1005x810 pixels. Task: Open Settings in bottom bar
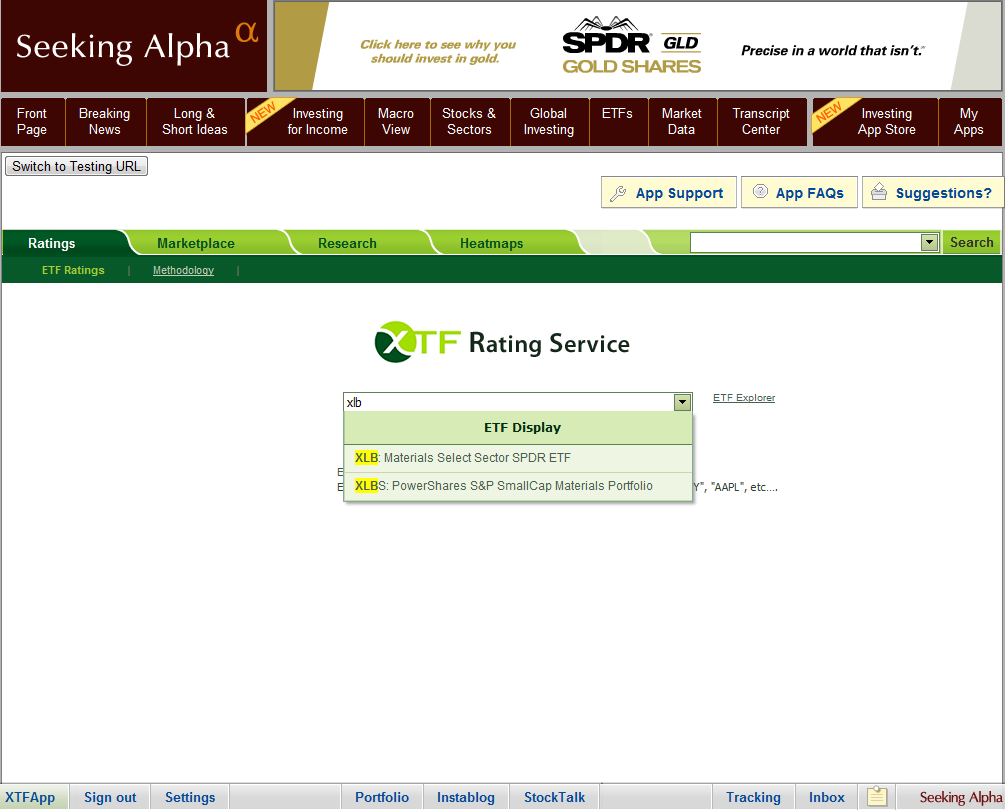click(190, 797)
